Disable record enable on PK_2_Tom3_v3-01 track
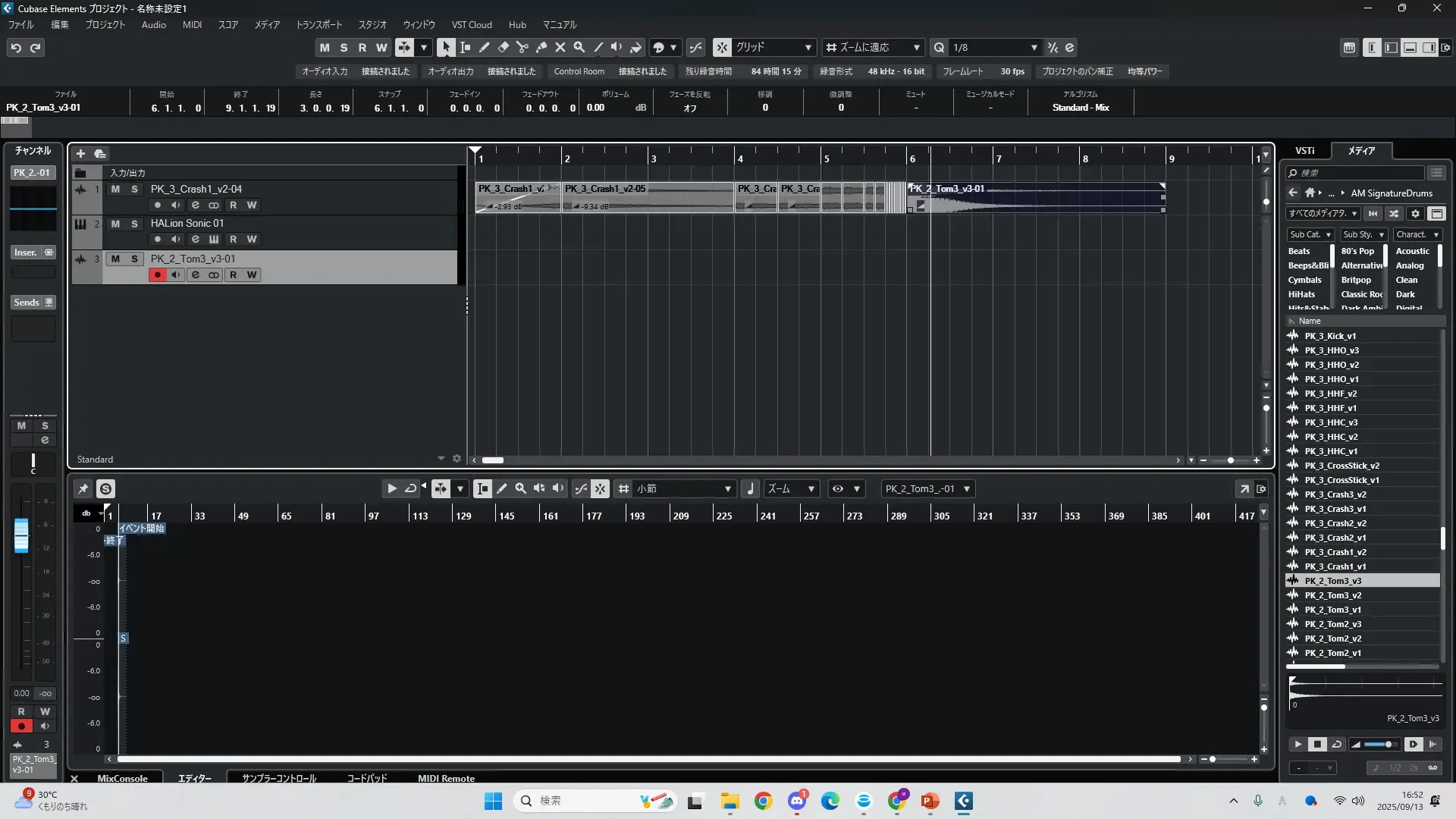This screenshot has width=1456, height=819. point(157,275)
